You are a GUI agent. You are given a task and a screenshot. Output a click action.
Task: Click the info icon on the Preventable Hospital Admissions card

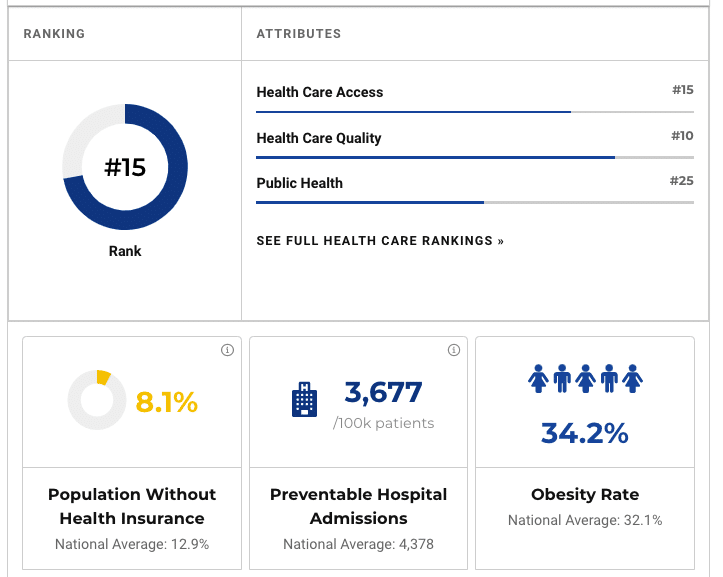(454, 350)
